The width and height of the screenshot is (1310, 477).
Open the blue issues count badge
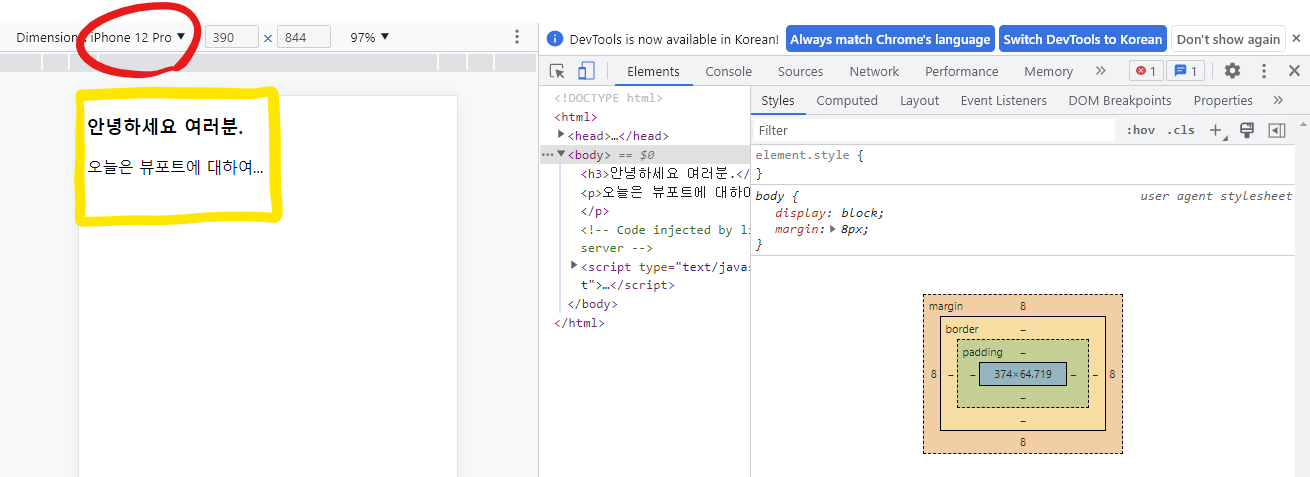pos(1187,71)
